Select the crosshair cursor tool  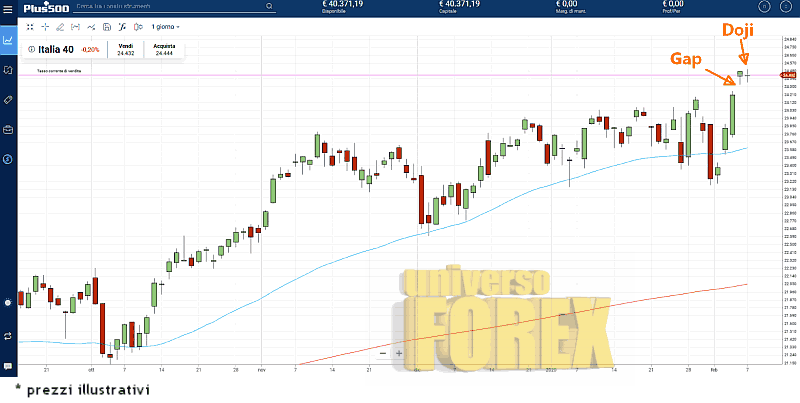[x=45, y=27]
